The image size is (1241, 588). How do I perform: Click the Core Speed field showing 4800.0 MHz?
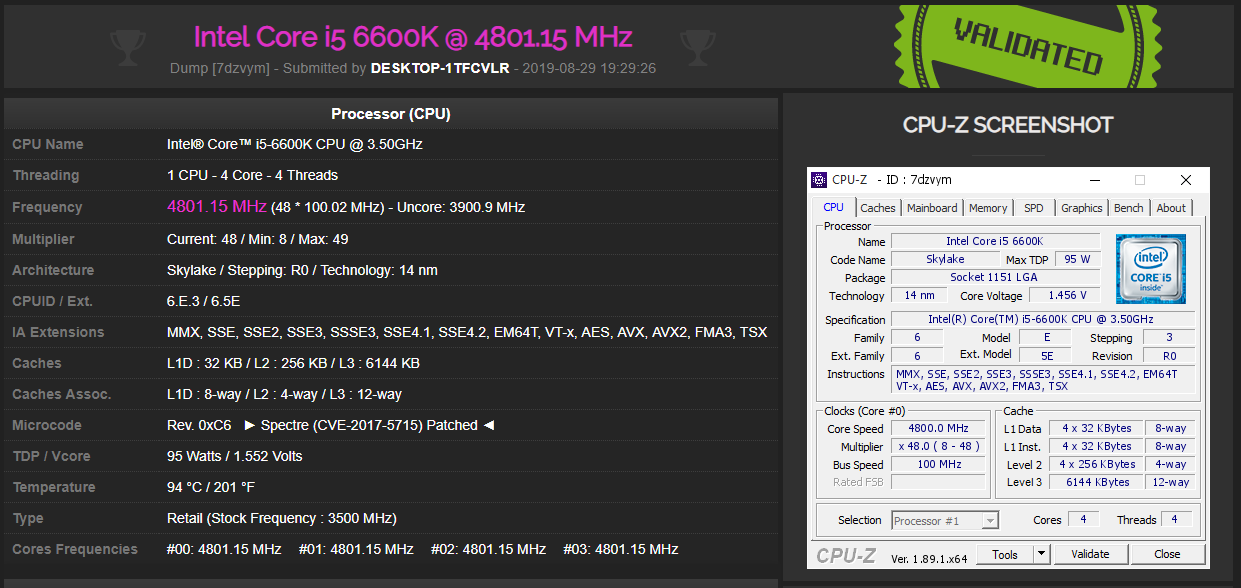pos(939,428)
